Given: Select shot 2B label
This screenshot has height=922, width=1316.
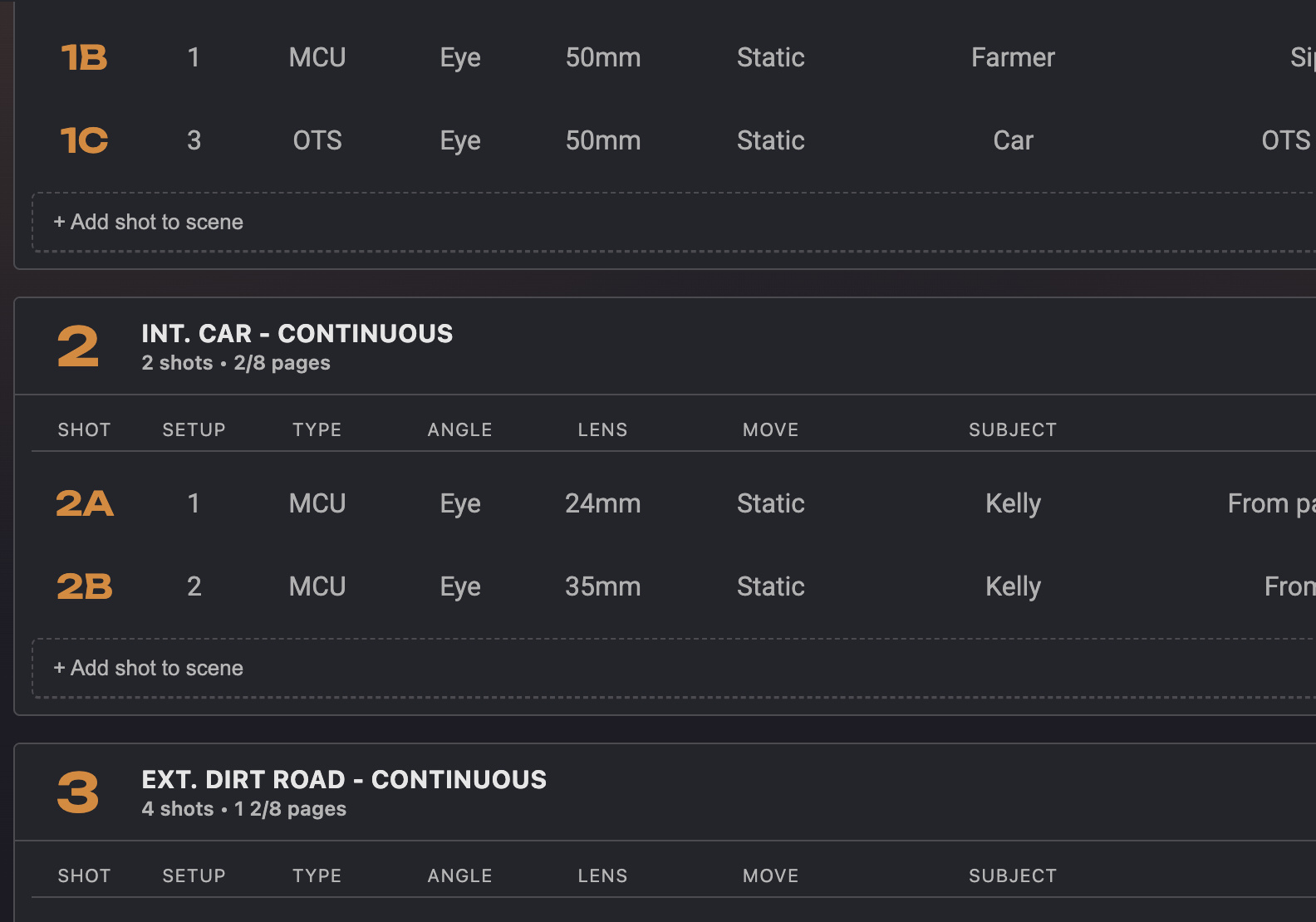Looking at the screenshot, I should click(84, 586).
